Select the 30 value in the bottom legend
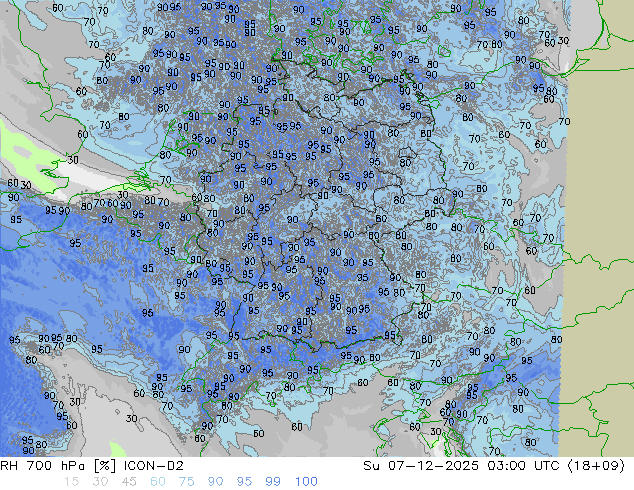Image resolution: width=634 pixels, height=490 pixels. click(x=100, y=482)
